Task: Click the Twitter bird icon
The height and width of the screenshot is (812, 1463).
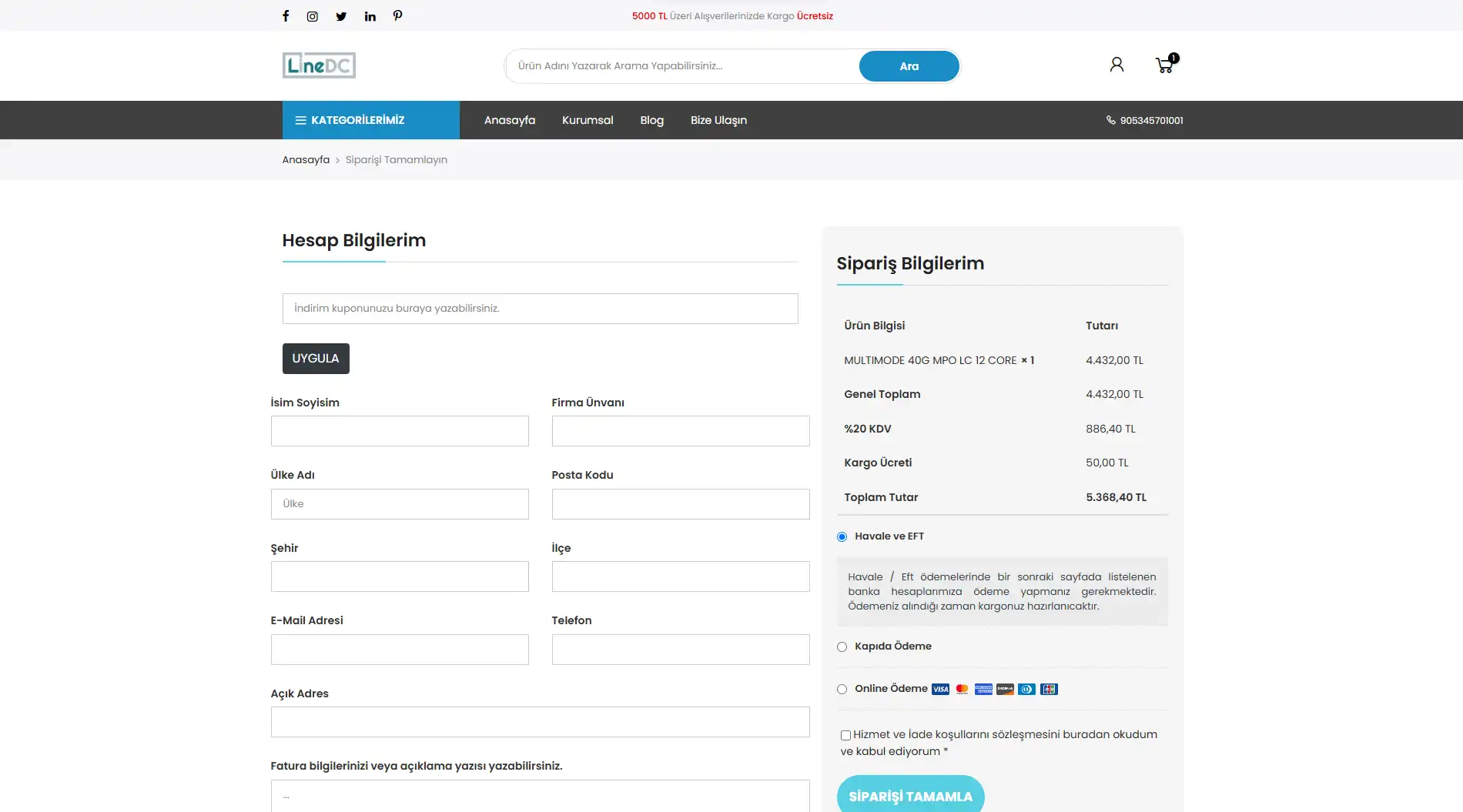Action: (x=341, y=16)
